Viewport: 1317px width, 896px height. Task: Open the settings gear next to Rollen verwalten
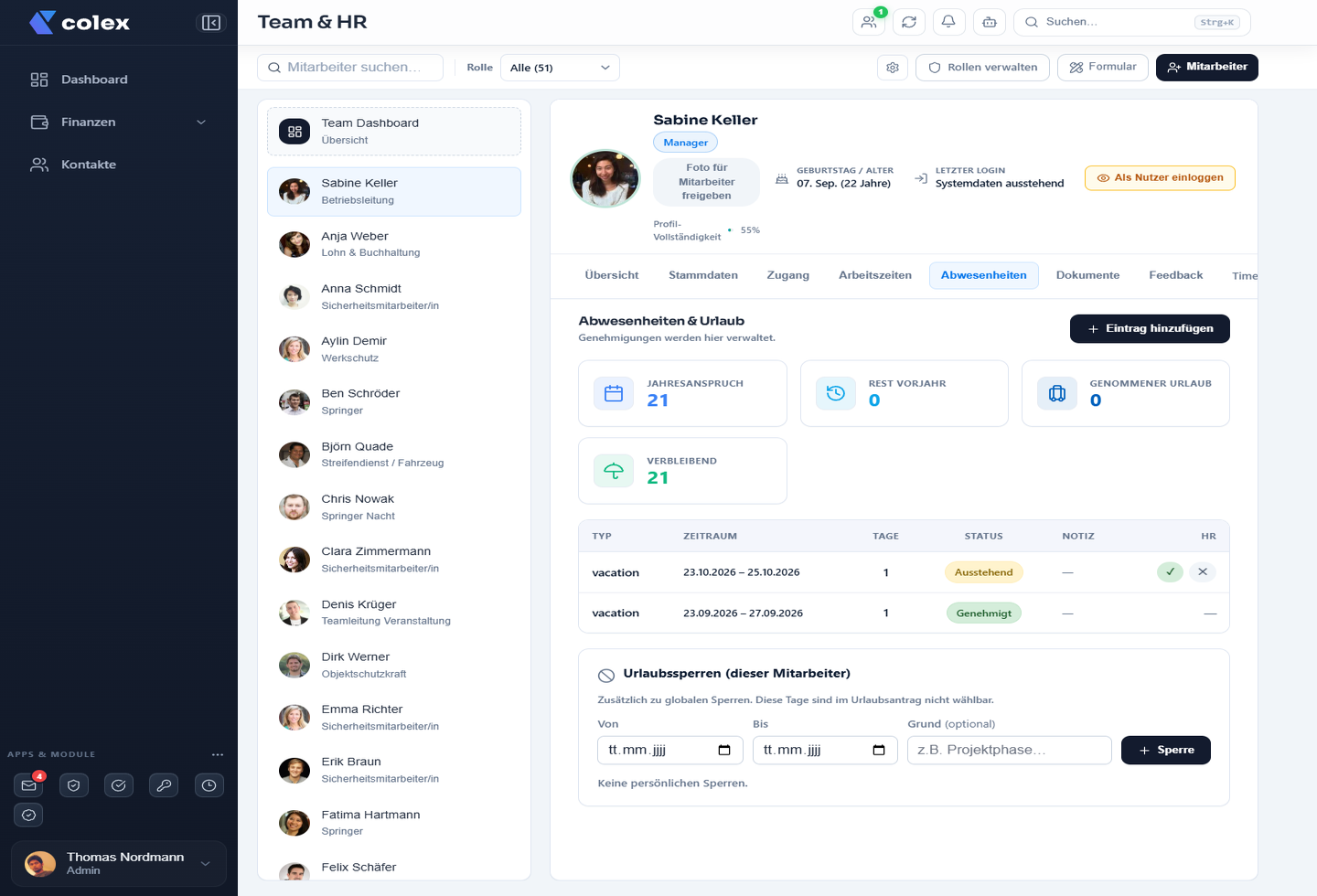coord(893,68)
